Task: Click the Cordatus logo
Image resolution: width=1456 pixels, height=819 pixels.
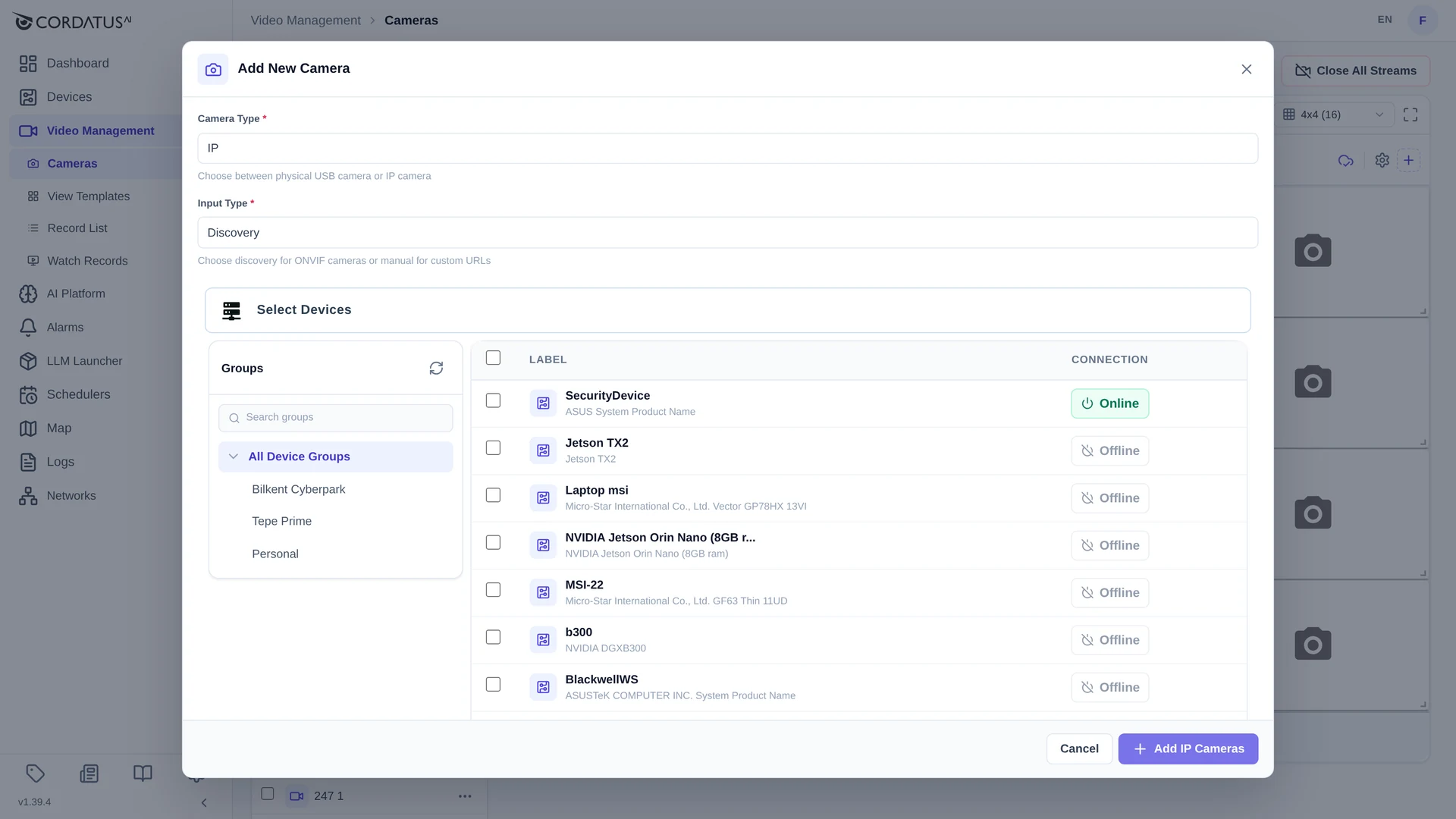Action: coord(72,21)
